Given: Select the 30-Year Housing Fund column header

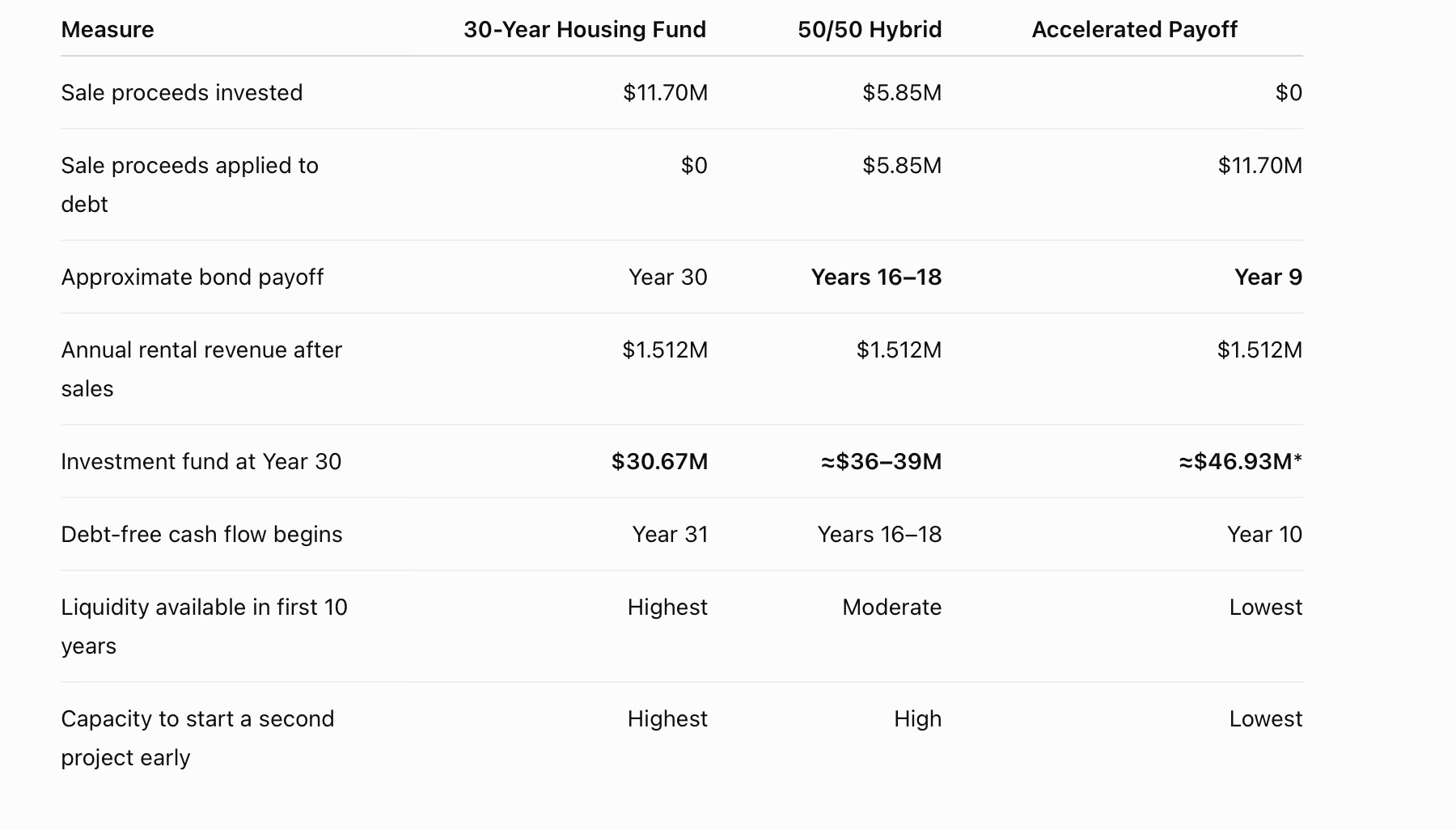Looking at the screenshot, I should pos(585,30).
